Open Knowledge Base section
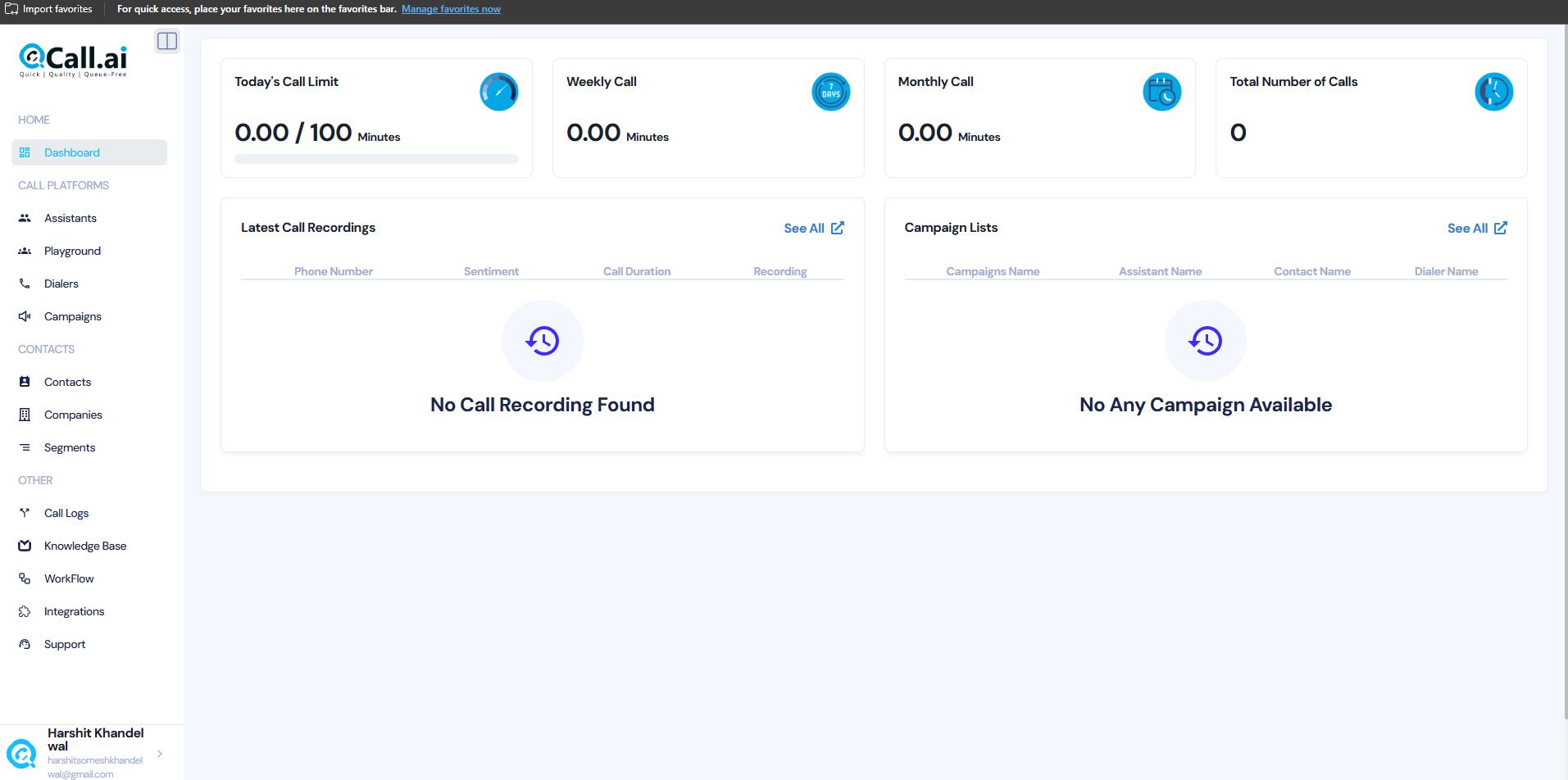Viewport: 1568px width, 780px height. 85,546
